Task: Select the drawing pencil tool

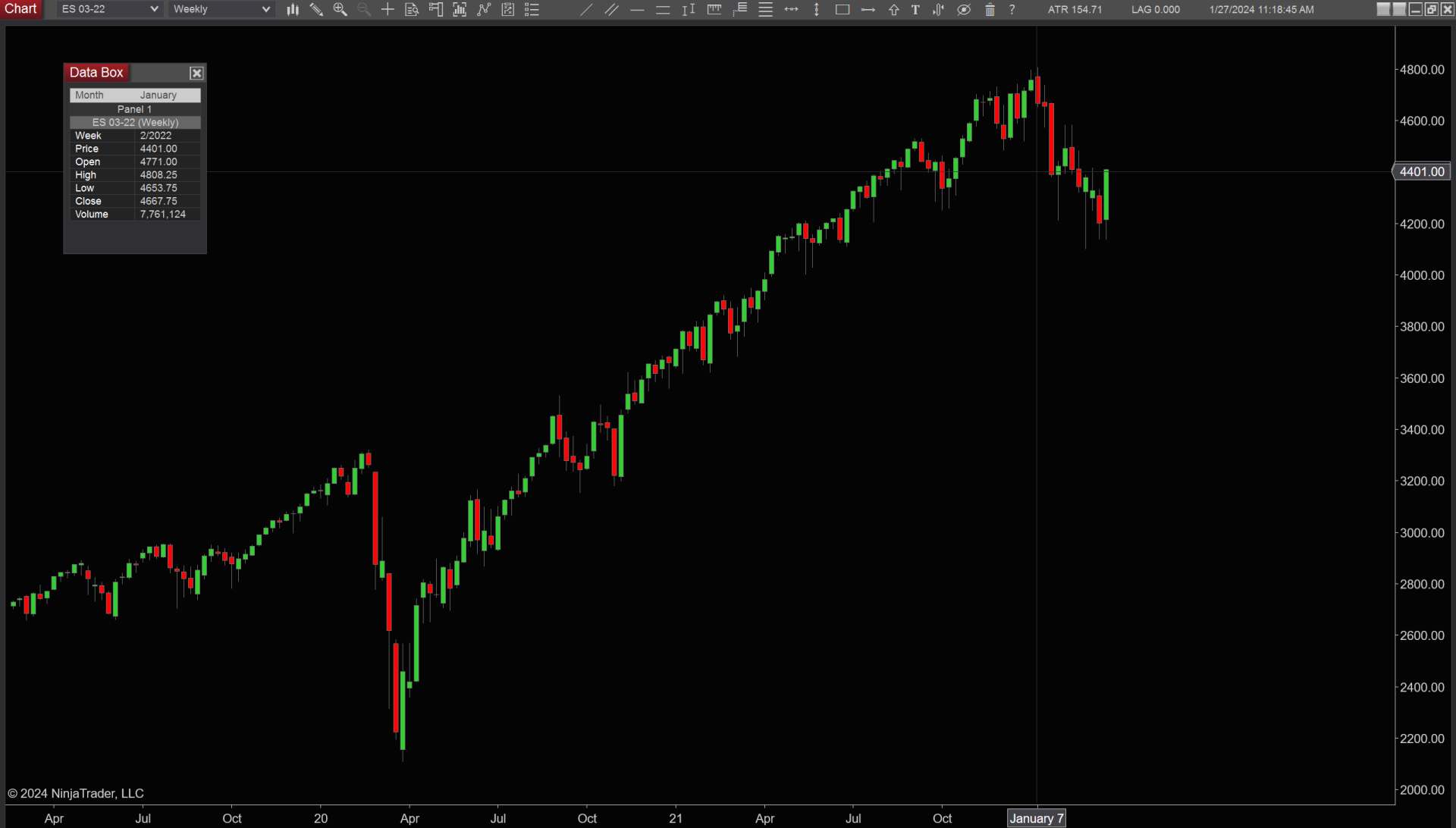Action: click(316, 10)
